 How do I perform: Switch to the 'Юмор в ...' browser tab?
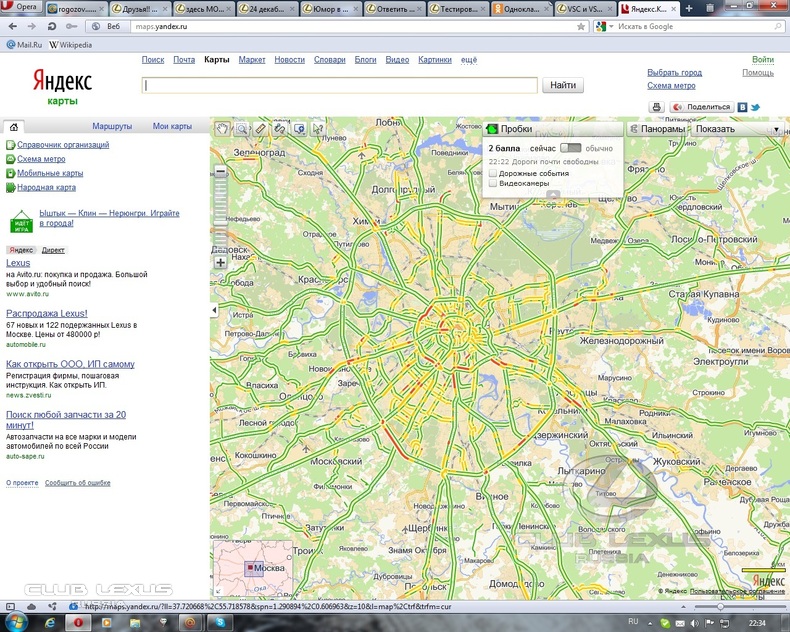(331, 9)
